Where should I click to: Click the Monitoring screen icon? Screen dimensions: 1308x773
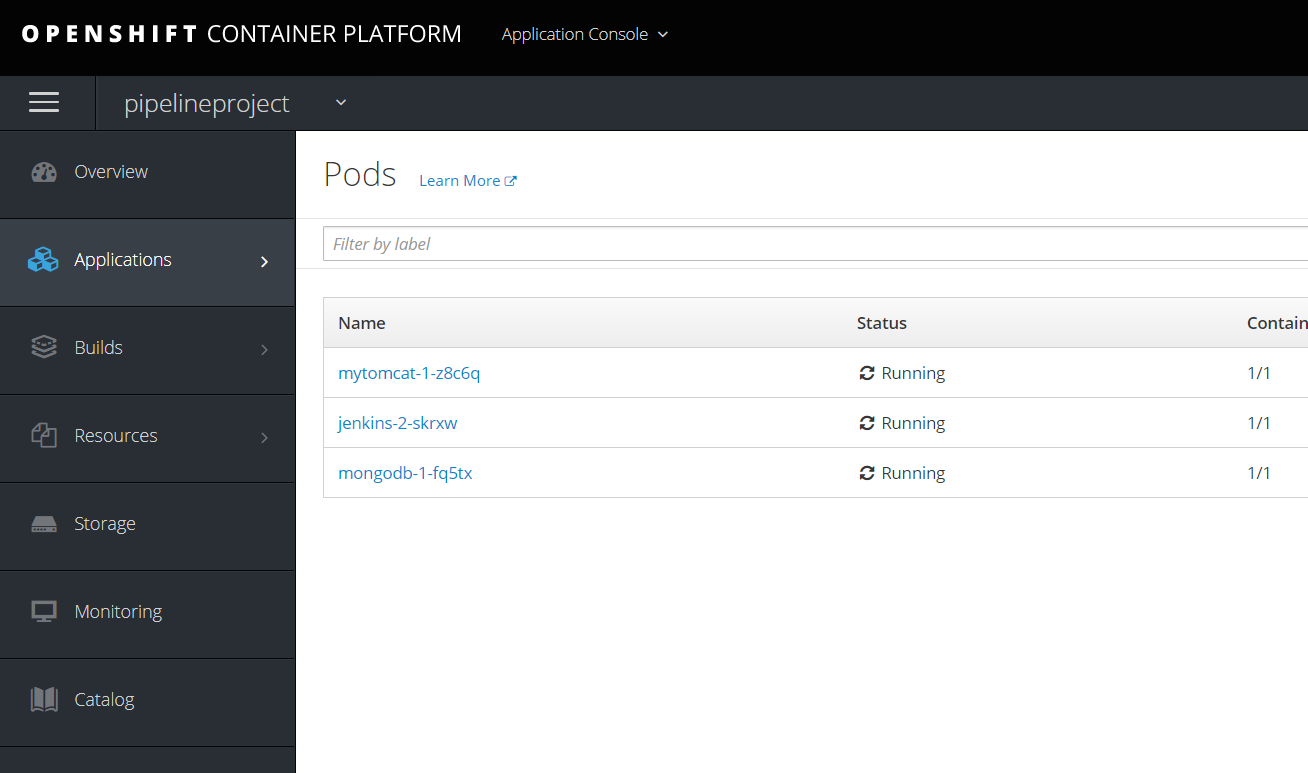point(44,612)
